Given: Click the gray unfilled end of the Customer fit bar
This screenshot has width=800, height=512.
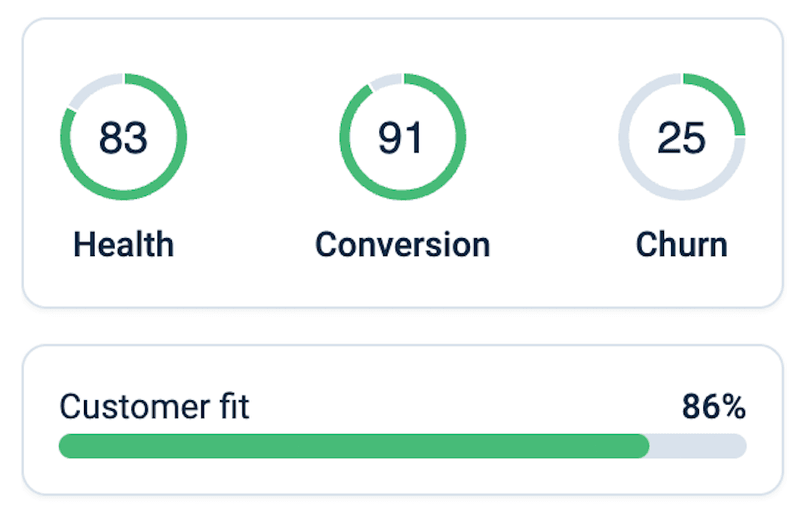Looking at the screenshot, I should (700, 446).
